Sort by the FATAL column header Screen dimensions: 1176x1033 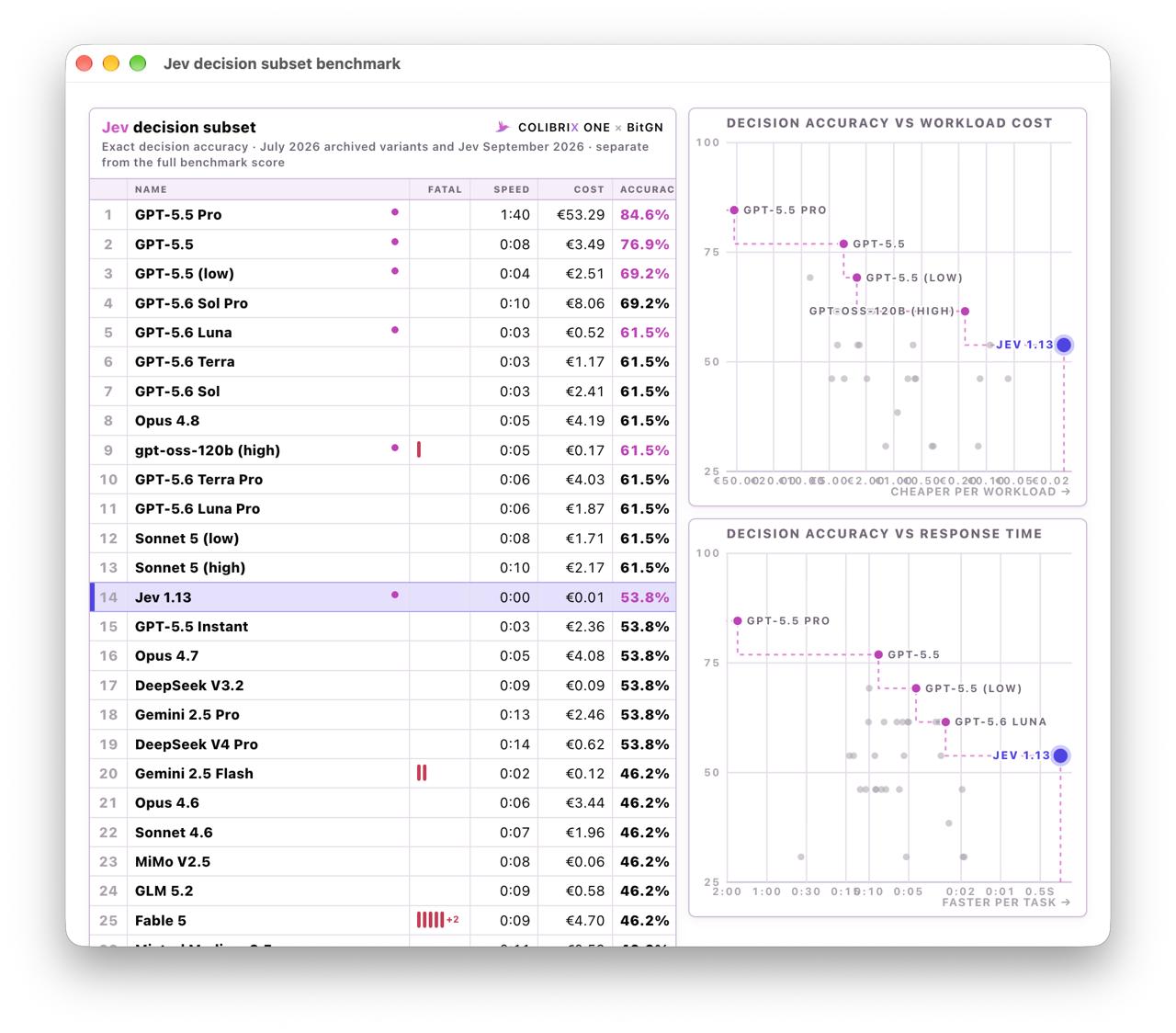(x=445, y=189)
